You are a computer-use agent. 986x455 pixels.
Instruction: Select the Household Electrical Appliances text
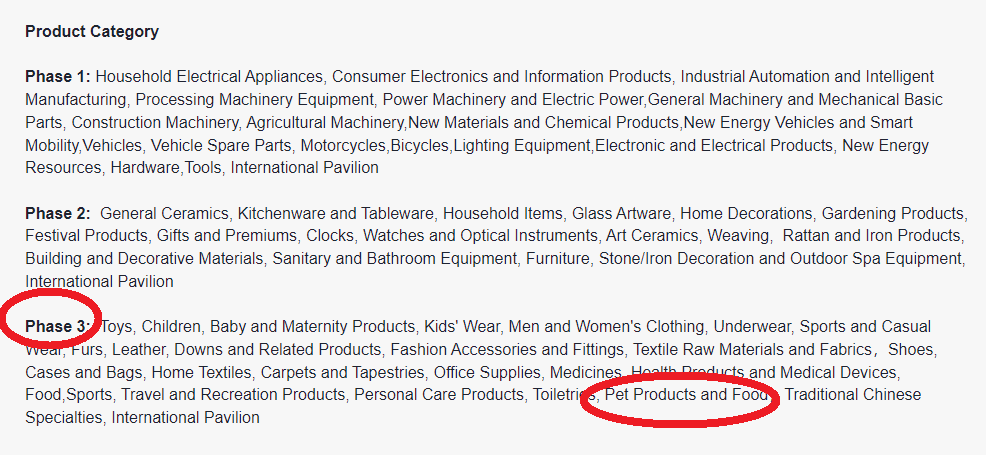[209, 76]
